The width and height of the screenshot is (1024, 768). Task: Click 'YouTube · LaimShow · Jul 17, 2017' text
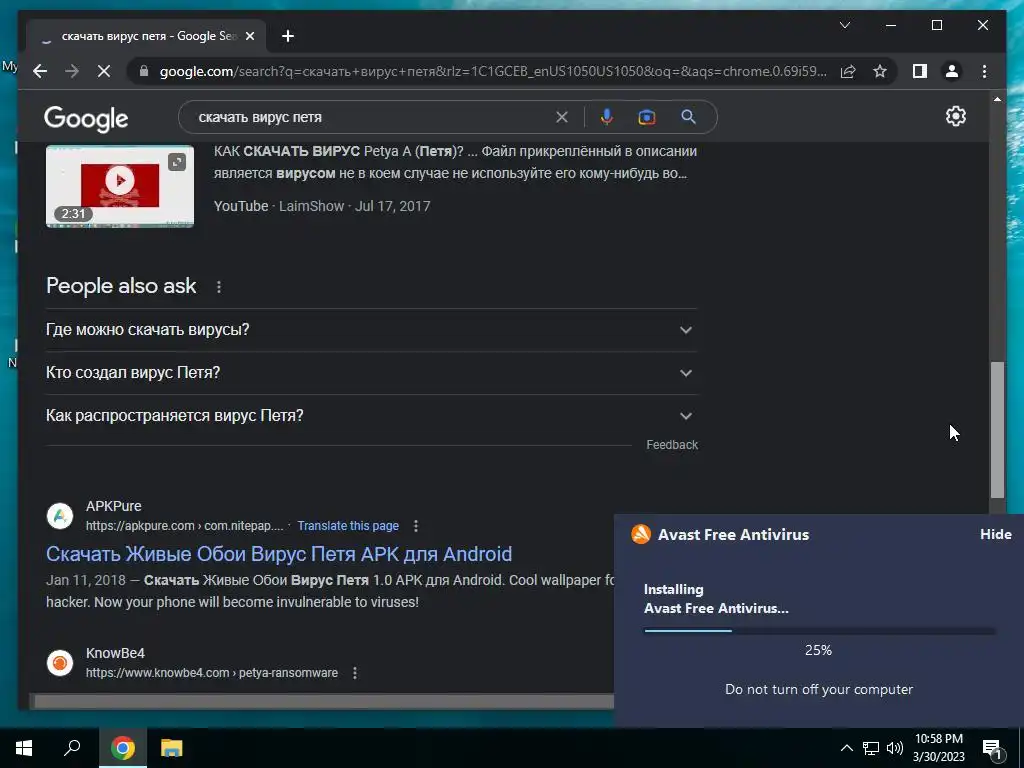pyautogui.click(x=322, y=206)
